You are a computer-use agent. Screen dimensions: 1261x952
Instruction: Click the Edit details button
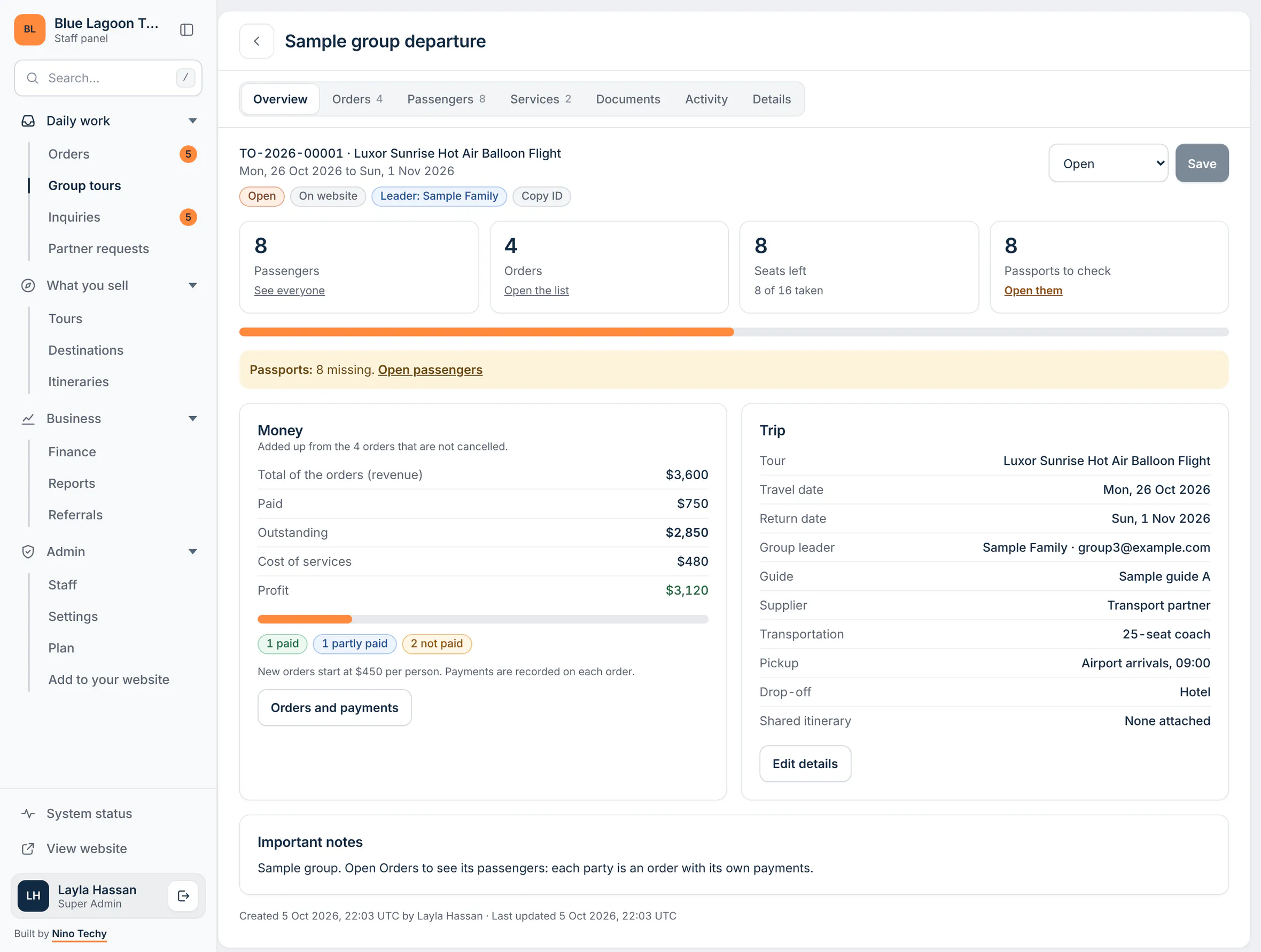tap(805, 764)
